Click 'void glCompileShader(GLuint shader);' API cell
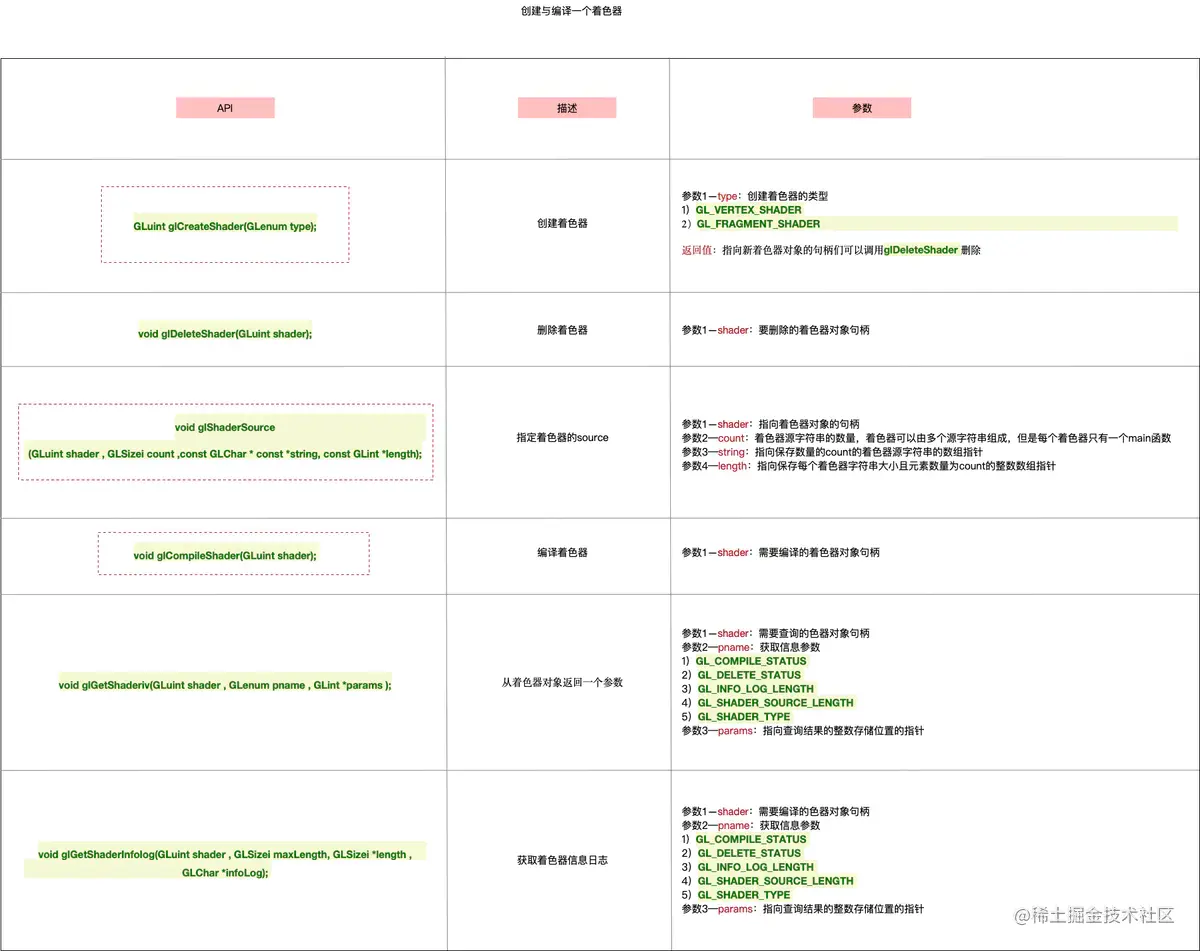The width and height of the screenshot is (1200, 951). (225, 555)
